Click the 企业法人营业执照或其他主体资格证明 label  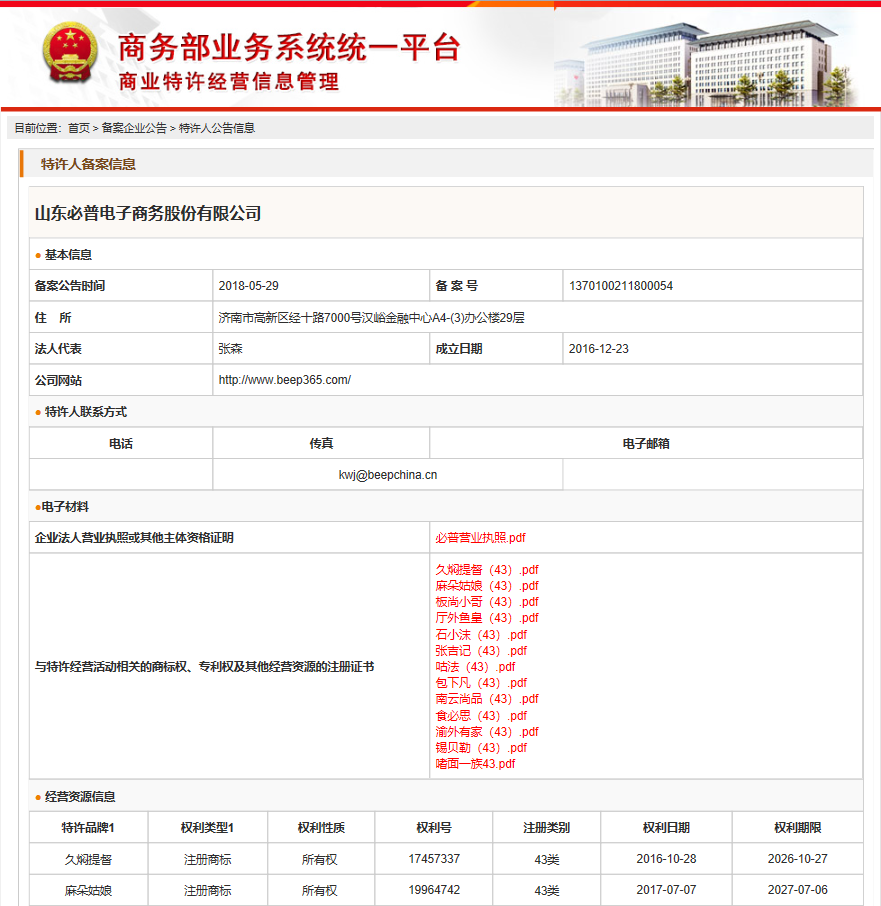[x=134, y=538]
